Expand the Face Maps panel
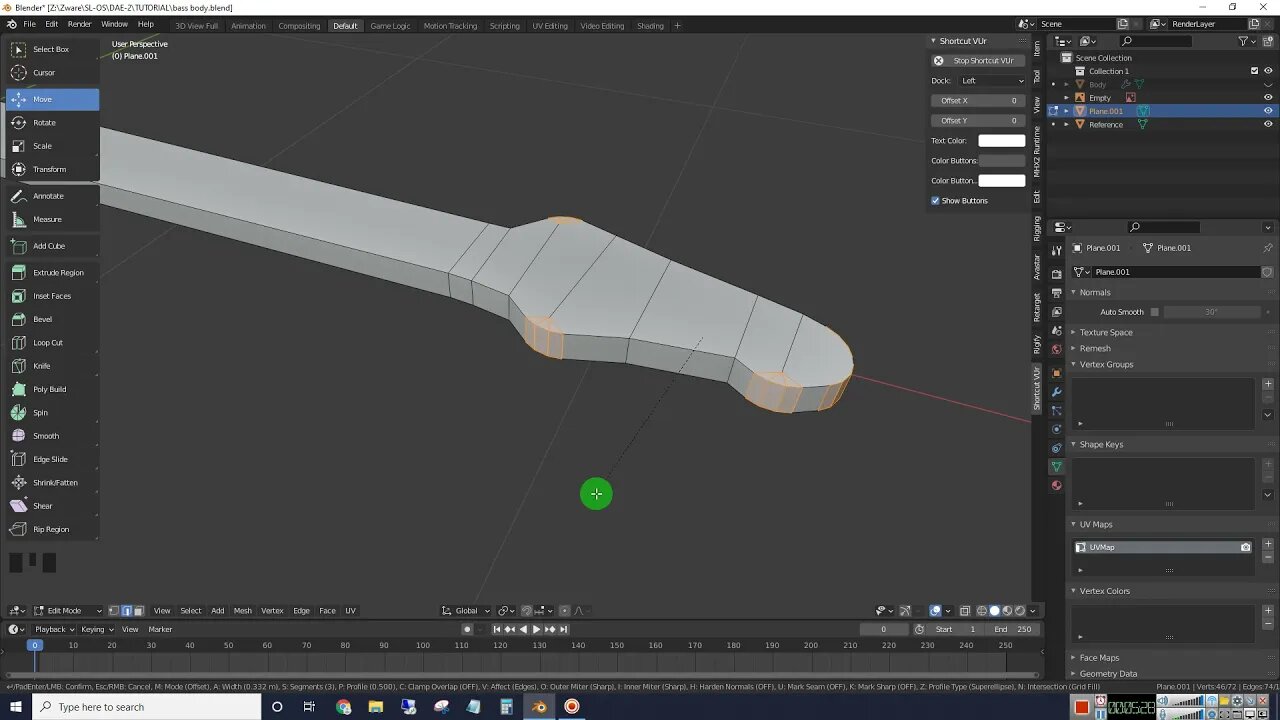1280x720 pixels. coord(1099,658)
